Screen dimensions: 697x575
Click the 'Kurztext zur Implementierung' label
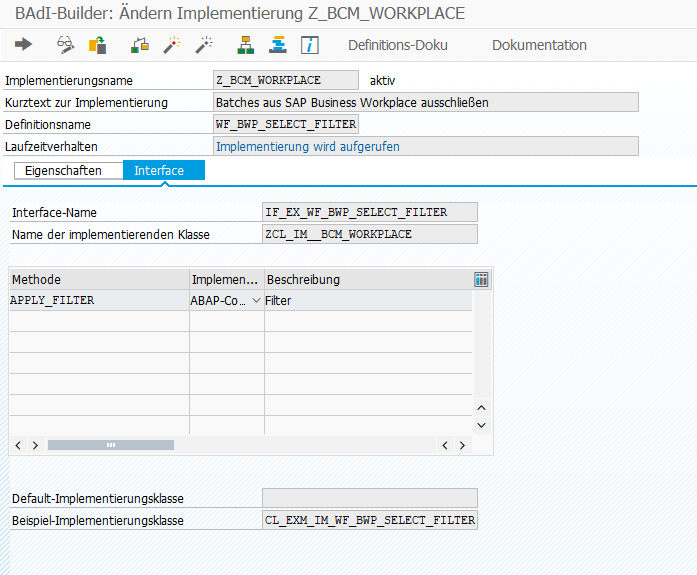click(86, 103)
